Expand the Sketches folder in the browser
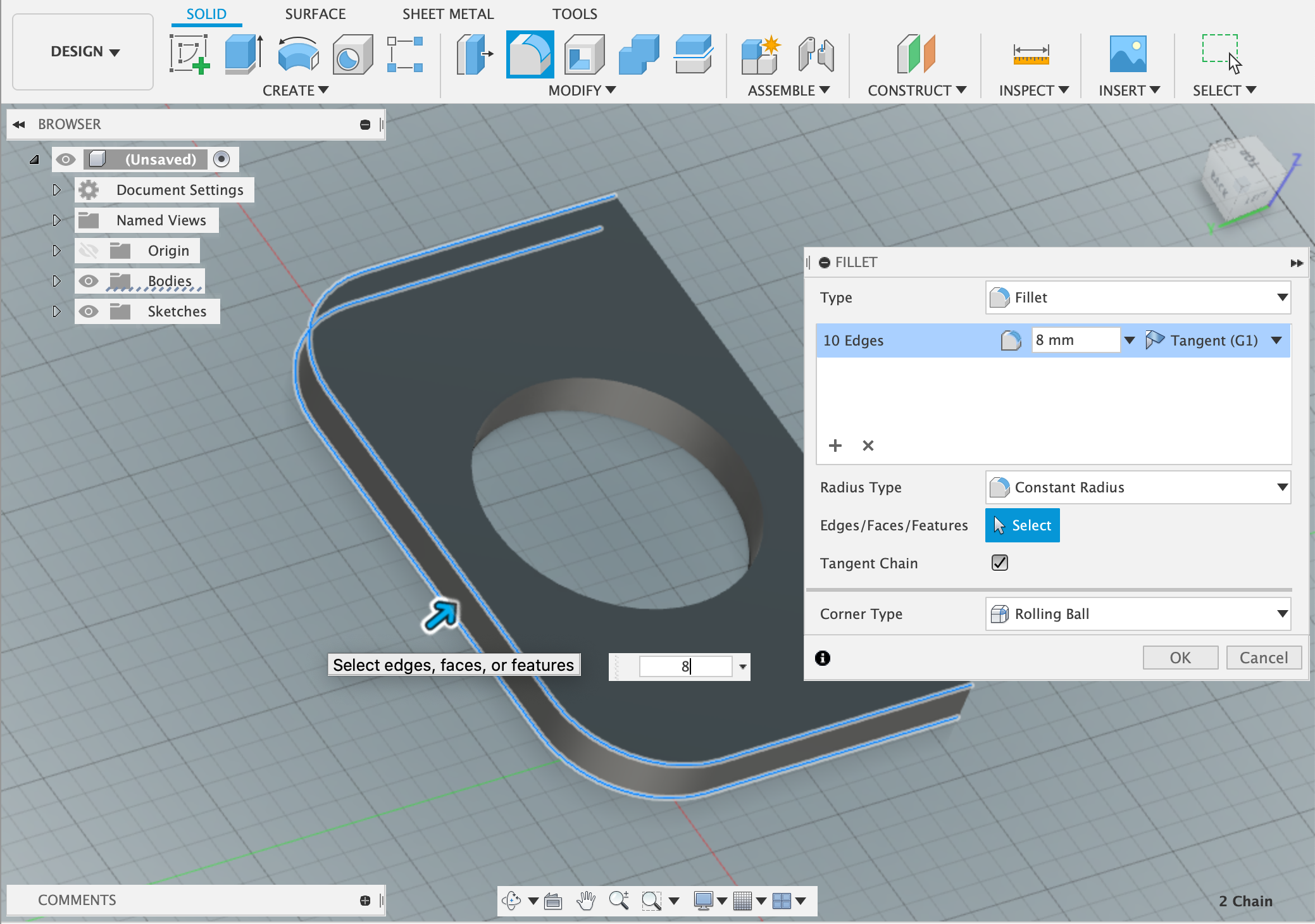This screenshot has width=1315, height=924. click(x=56, y=311)
